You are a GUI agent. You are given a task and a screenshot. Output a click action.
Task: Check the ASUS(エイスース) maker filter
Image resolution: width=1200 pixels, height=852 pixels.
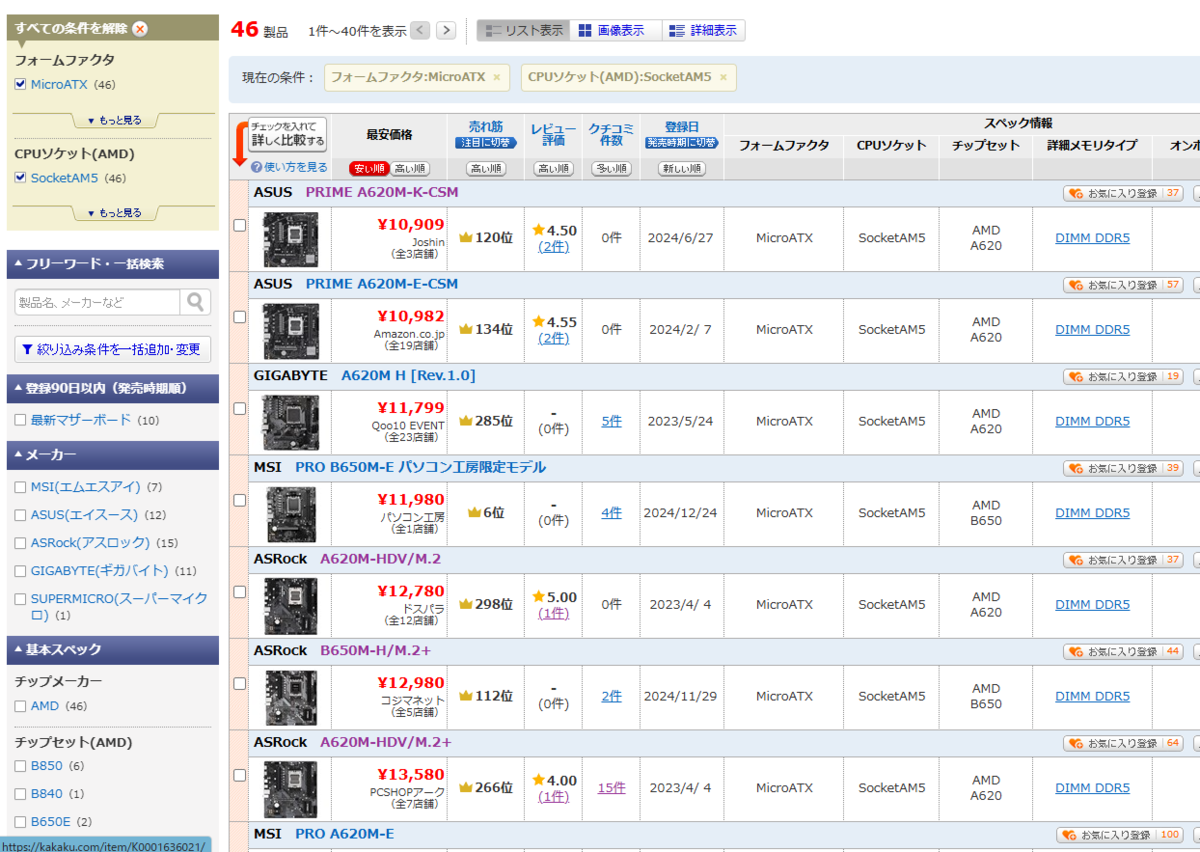click(20, 515)
